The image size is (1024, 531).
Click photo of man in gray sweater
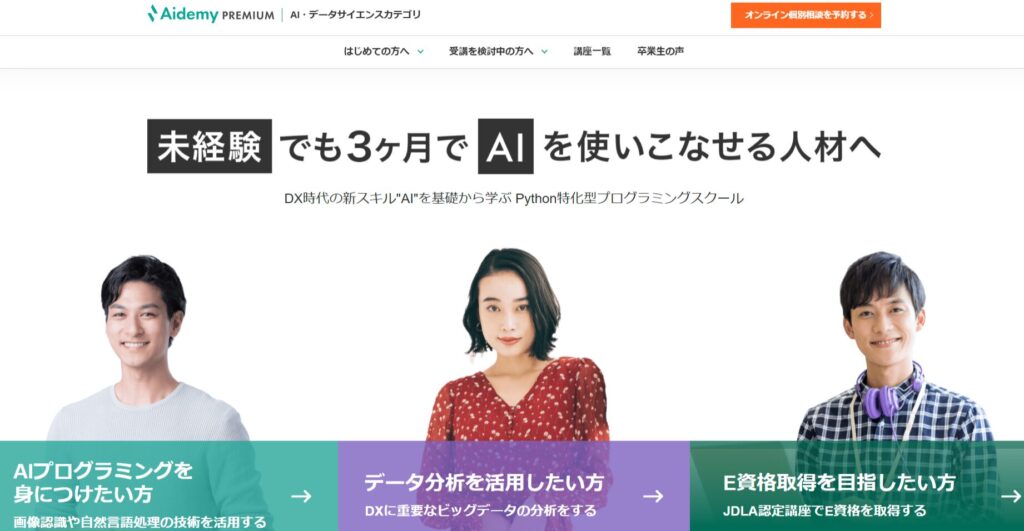(x=146, y=348)
